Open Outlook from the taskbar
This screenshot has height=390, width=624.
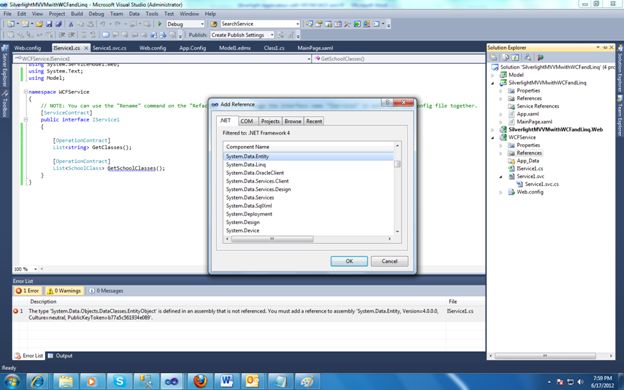point(253,381)
